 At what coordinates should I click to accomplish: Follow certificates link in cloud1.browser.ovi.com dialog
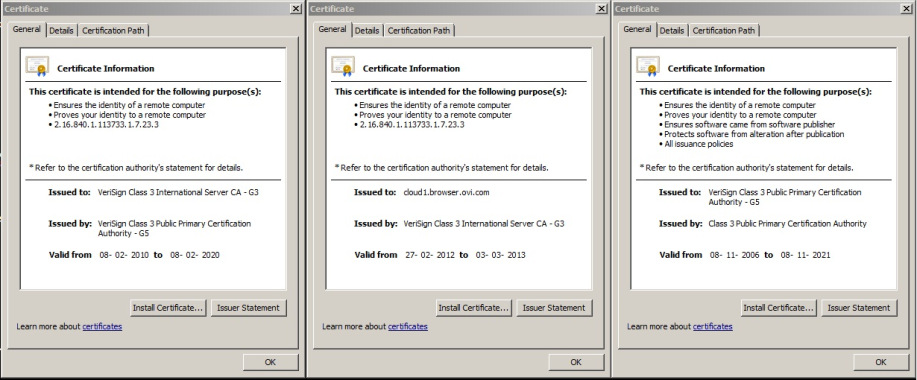tap(408, 327)
